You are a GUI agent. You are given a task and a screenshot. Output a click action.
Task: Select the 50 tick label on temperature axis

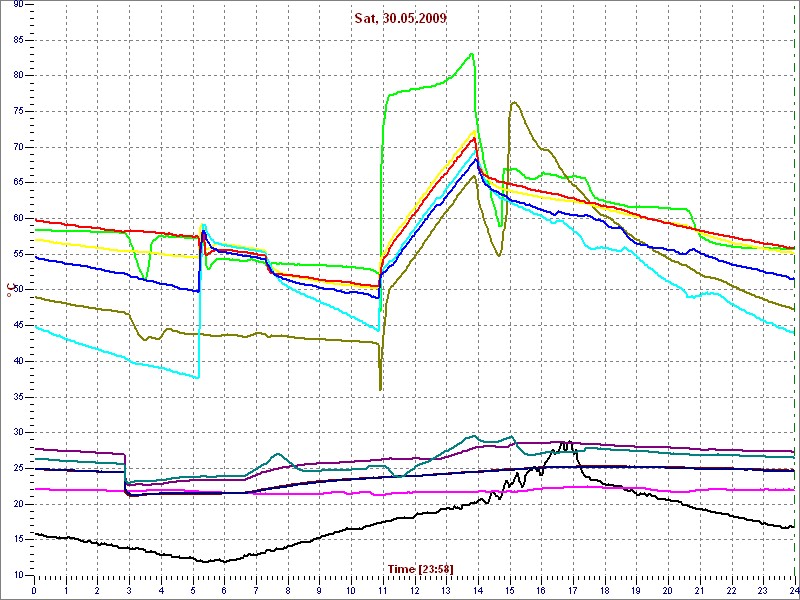coord(17,290)
